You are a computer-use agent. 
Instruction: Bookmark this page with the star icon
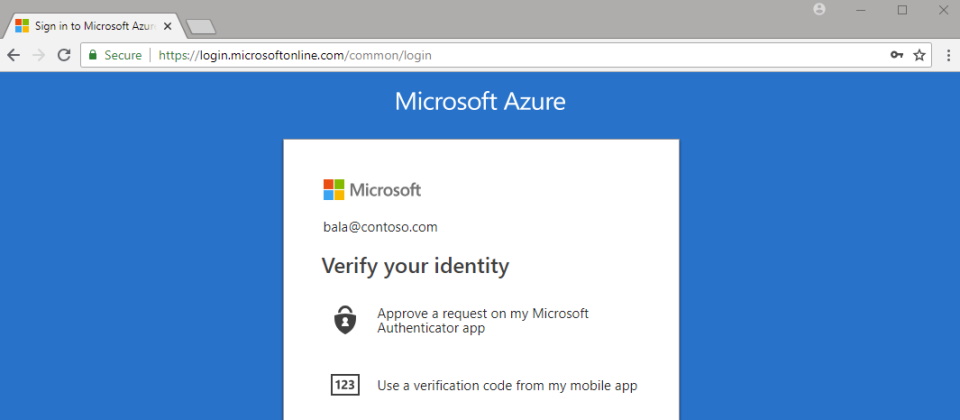pos(919,56)
